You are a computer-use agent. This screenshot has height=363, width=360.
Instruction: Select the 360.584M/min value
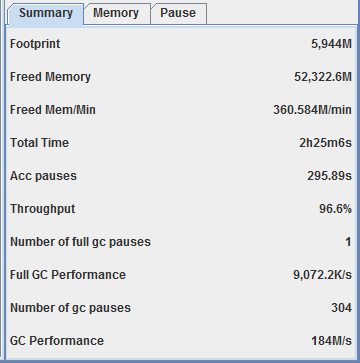(x=312, y=110)
